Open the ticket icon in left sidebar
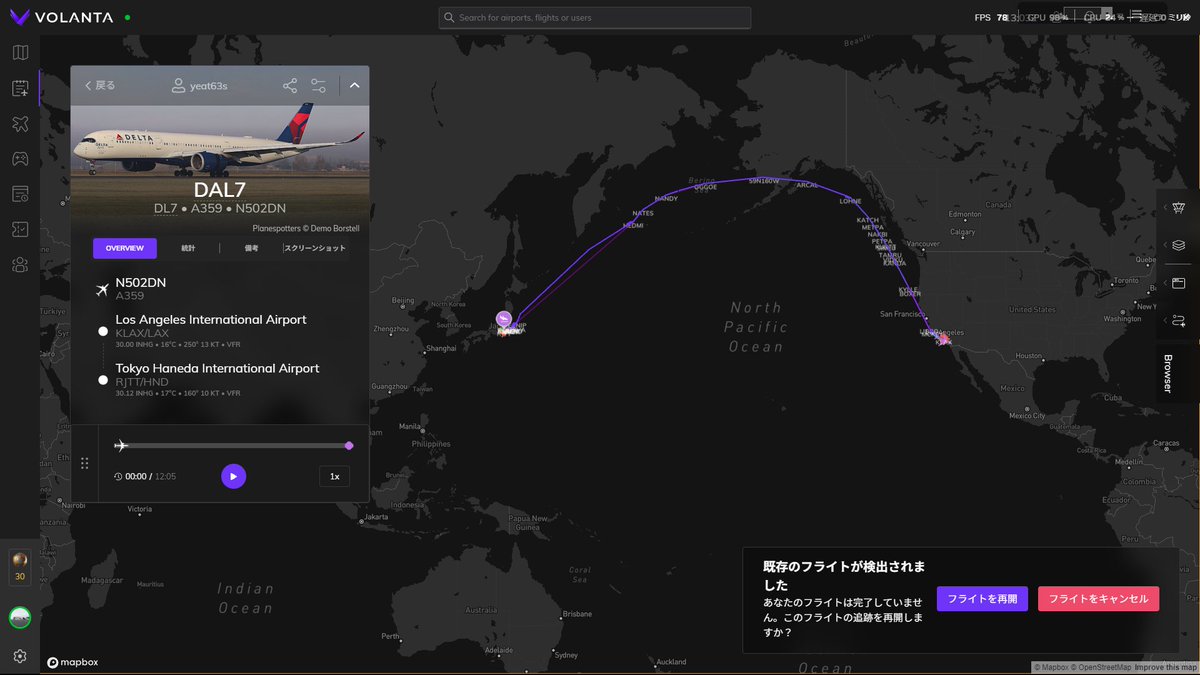1200x675 pixels. [20, 229]
